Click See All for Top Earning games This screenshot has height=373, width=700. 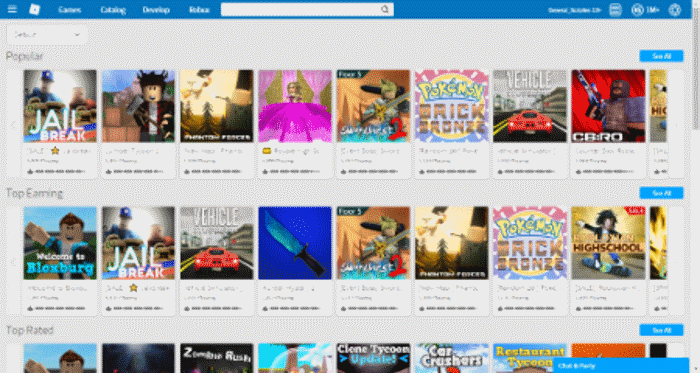click(661, 193)
